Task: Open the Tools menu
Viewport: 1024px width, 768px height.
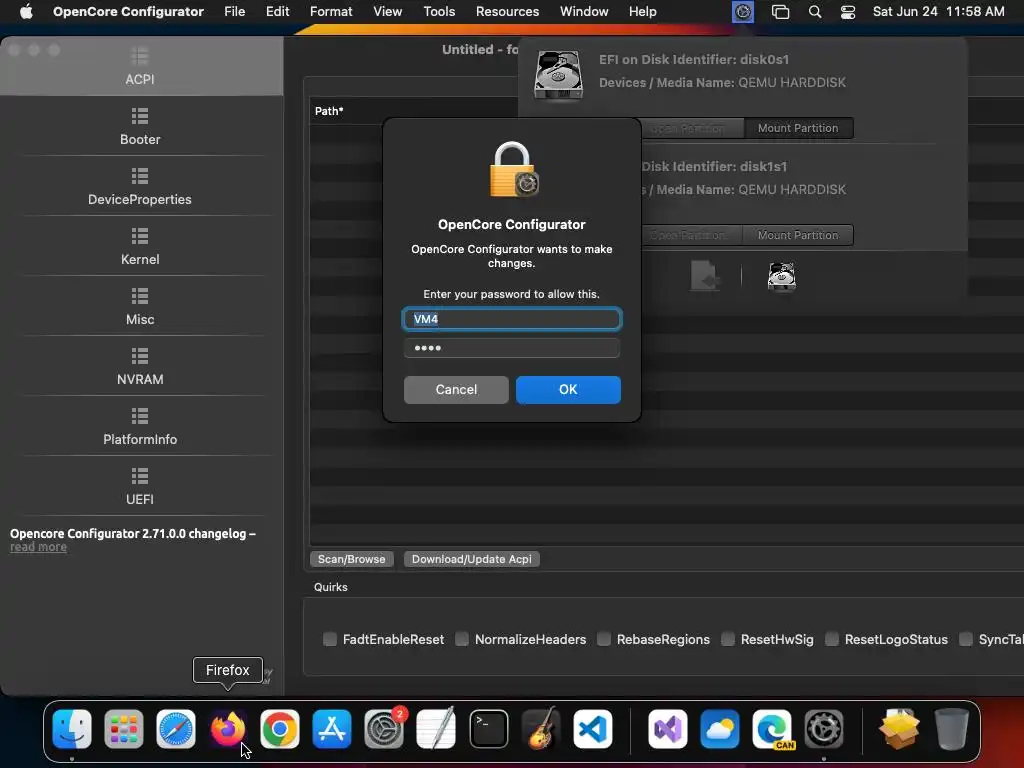Action: (x=439, y=12)
